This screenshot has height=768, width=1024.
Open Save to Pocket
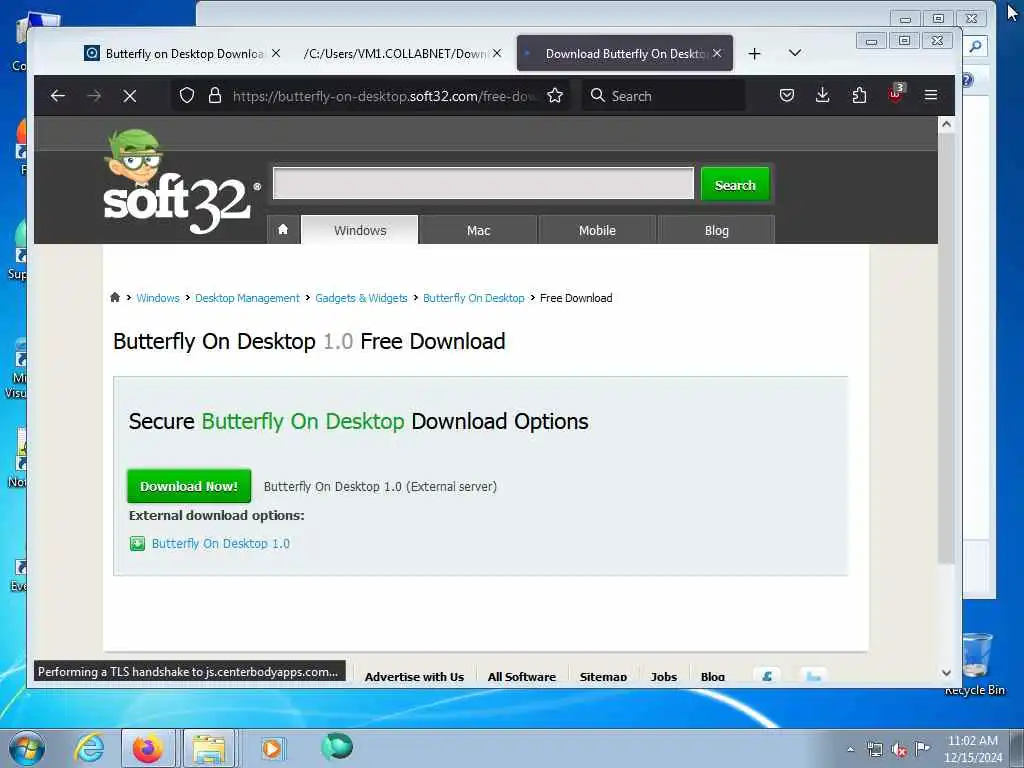click(787, 96)
